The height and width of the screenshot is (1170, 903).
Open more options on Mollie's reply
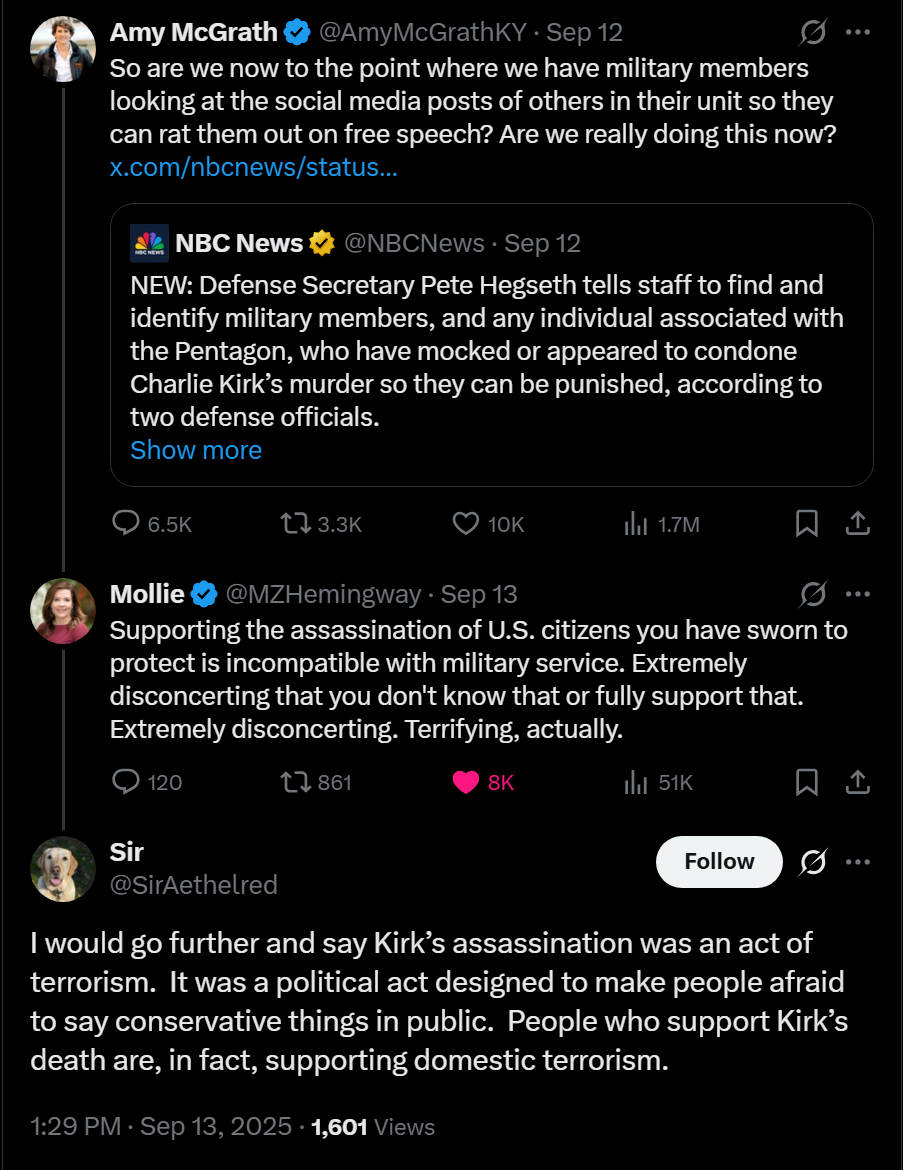coord(858,594)
